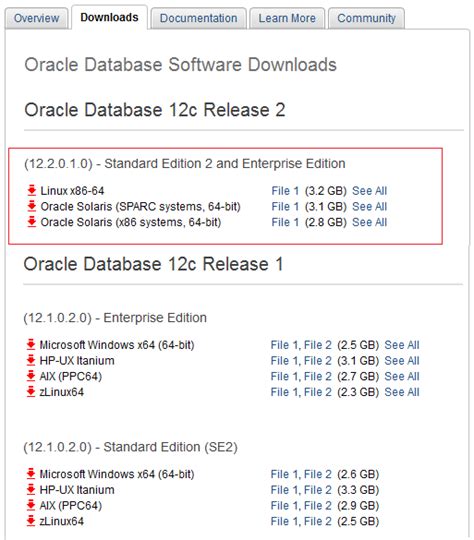474x540 pixels.
Task: Click the Oracle Database Software Downloads title
Action: [181, 65]
